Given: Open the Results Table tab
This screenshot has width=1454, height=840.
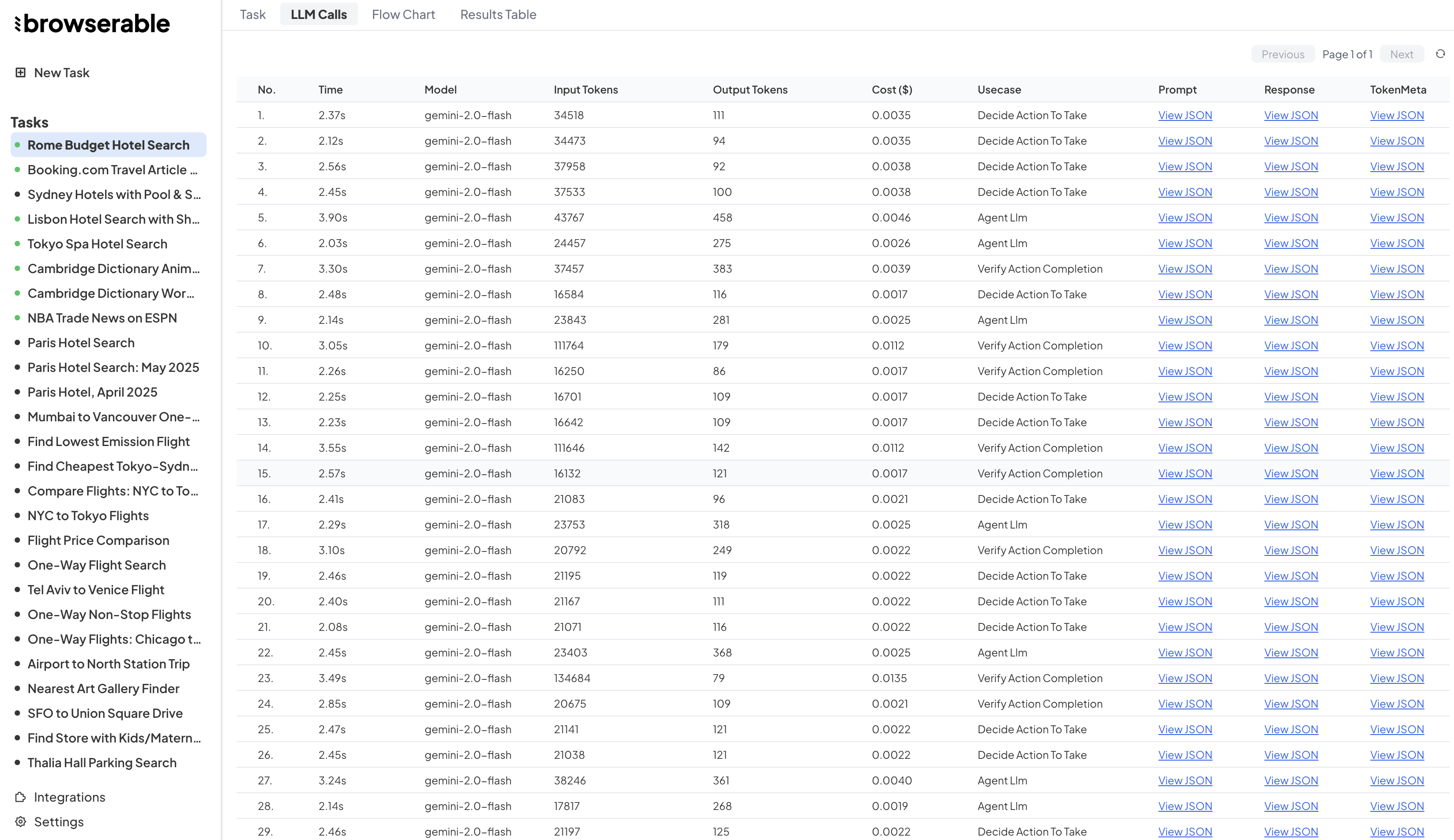Looking at the screenshot, I should click(x=498, y=15).
